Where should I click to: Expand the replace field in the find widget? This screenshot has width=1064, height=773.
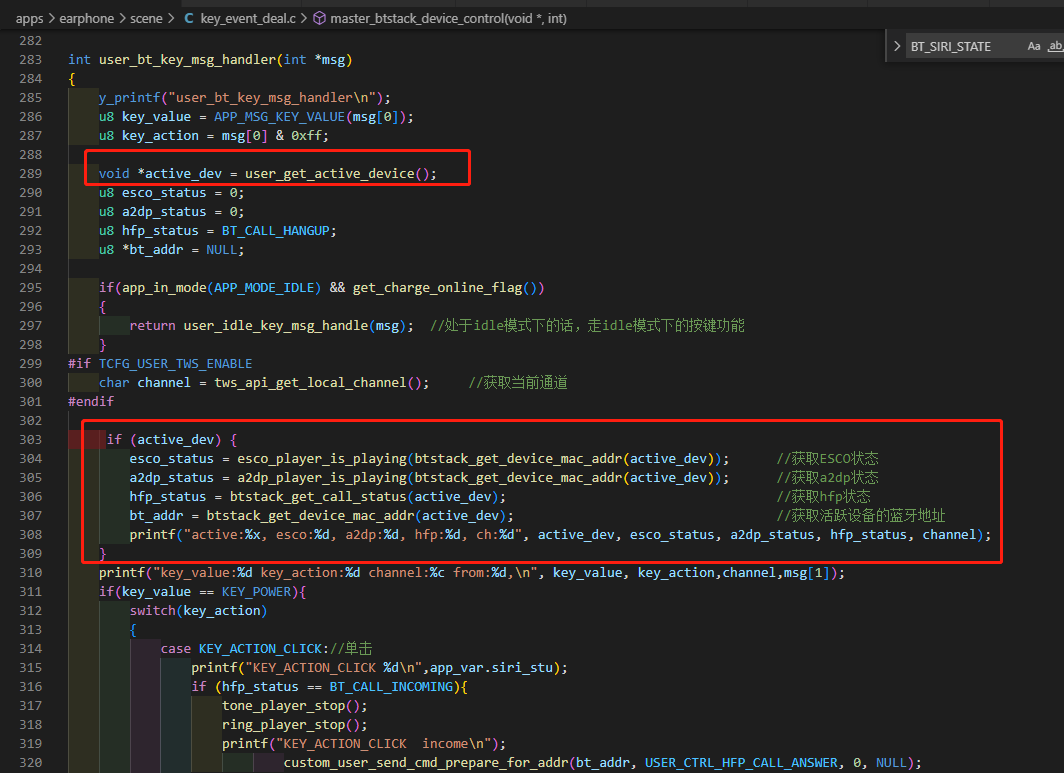tap(896, 46)
